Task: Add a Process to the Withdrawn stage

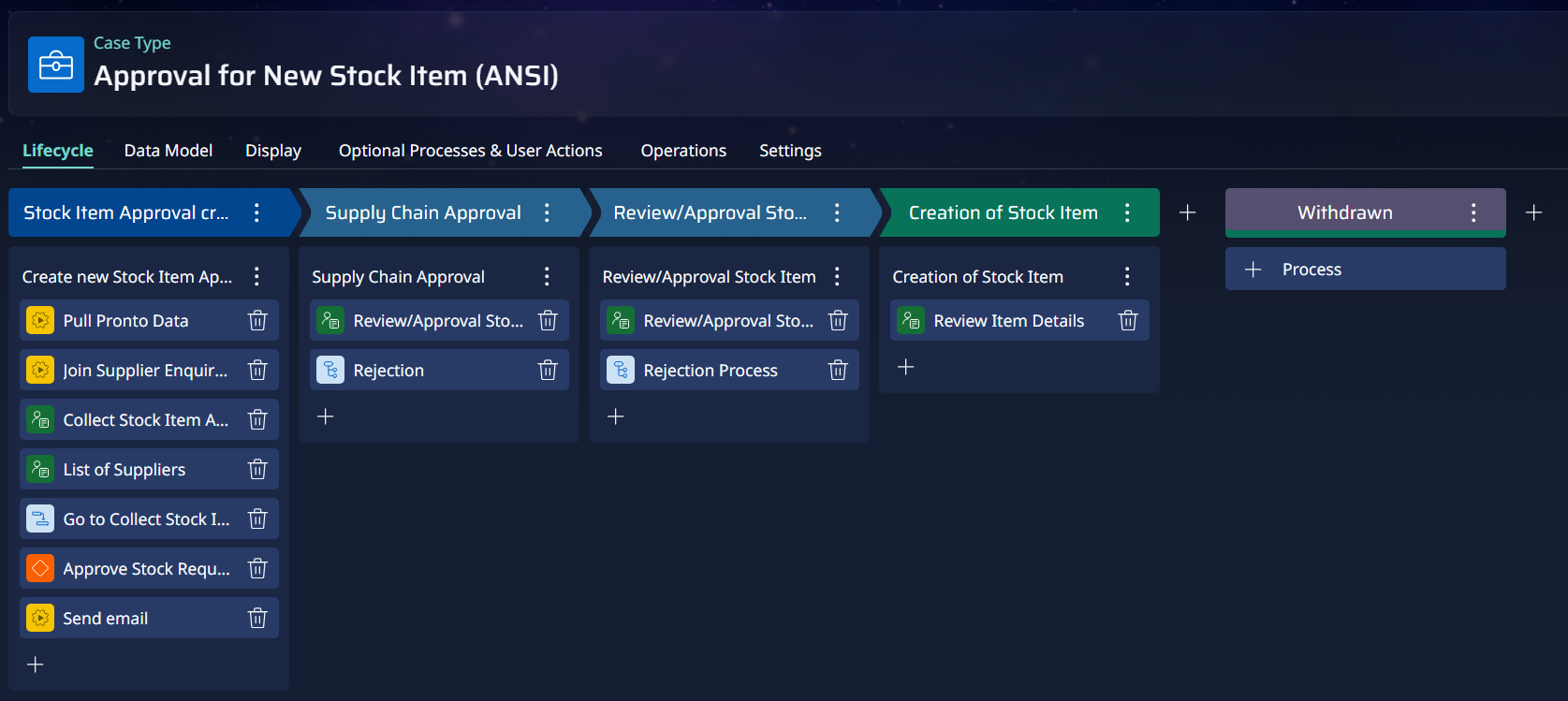Action: (x=1366, y=270)
